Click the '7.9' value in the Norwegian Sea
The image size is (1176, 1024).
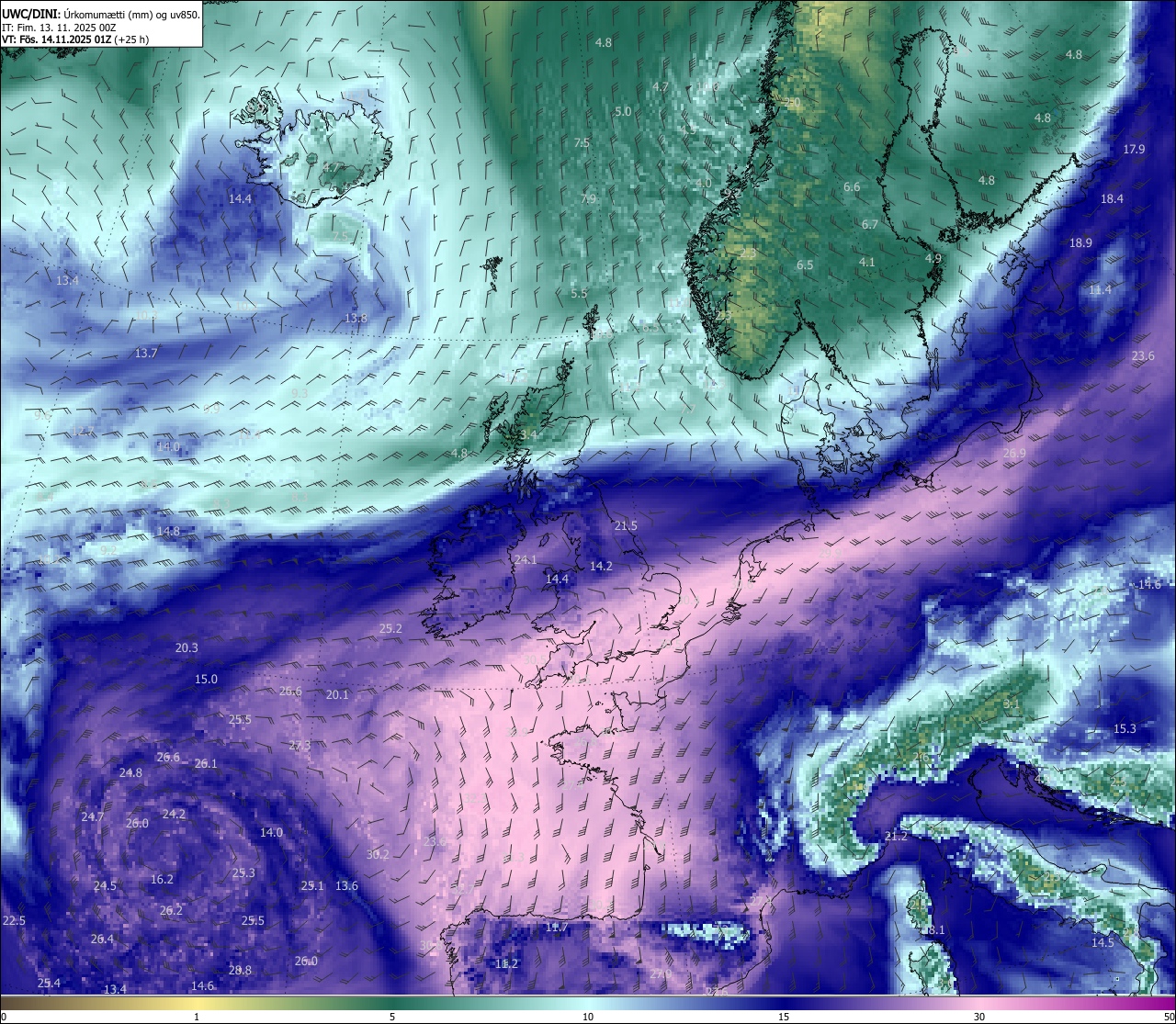588,199
